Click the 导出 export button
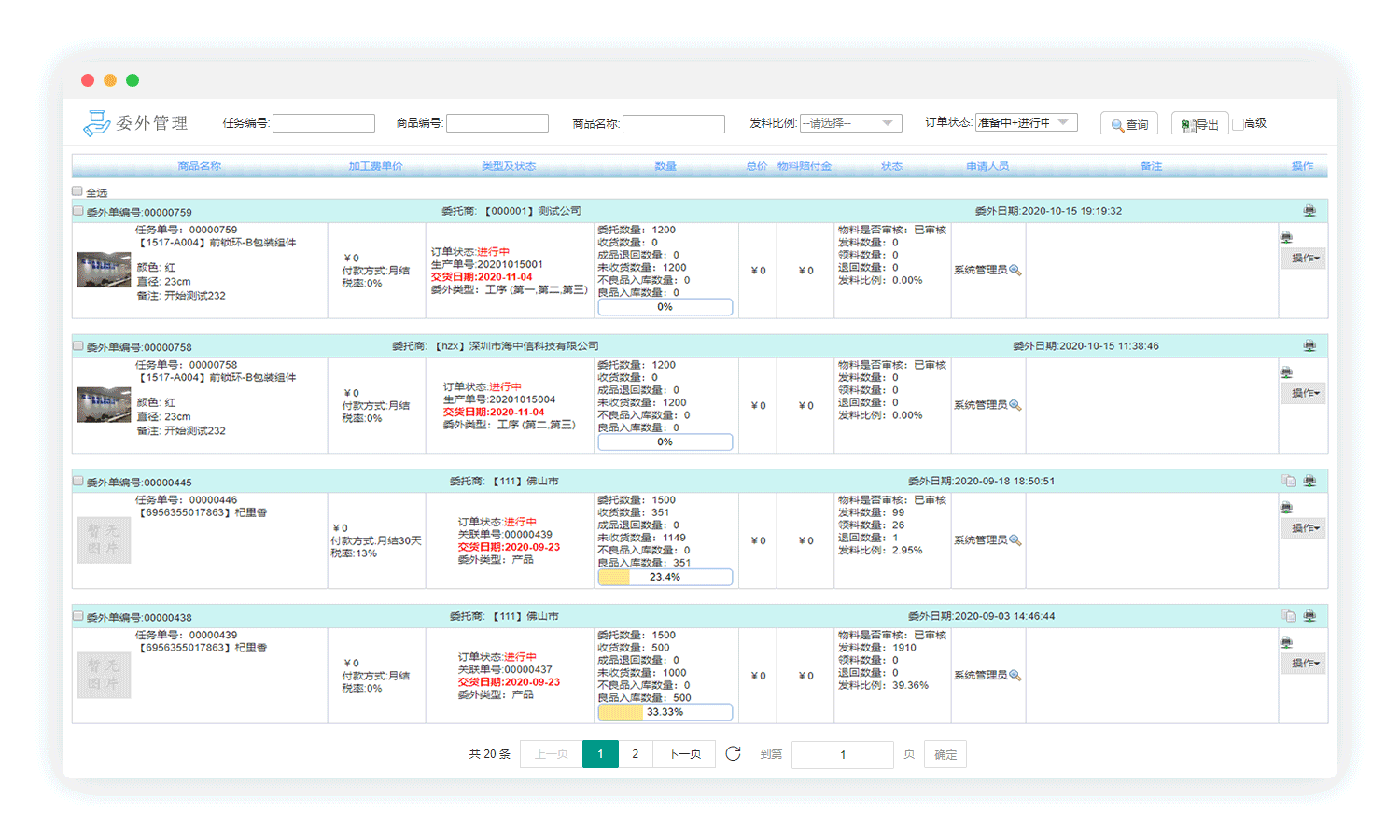The width and height of the screenshot is (1400, 840). [1199, 124]
